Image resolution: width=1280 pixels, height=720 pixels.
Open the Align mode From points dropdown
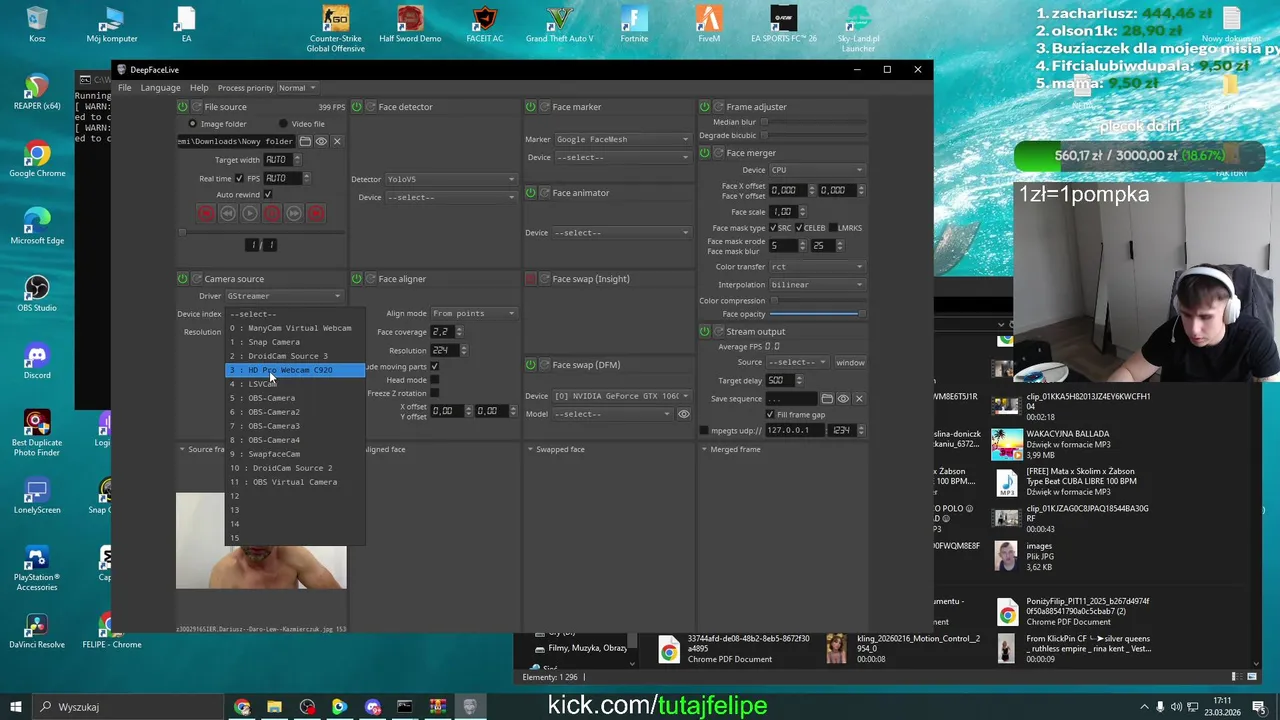474,313
